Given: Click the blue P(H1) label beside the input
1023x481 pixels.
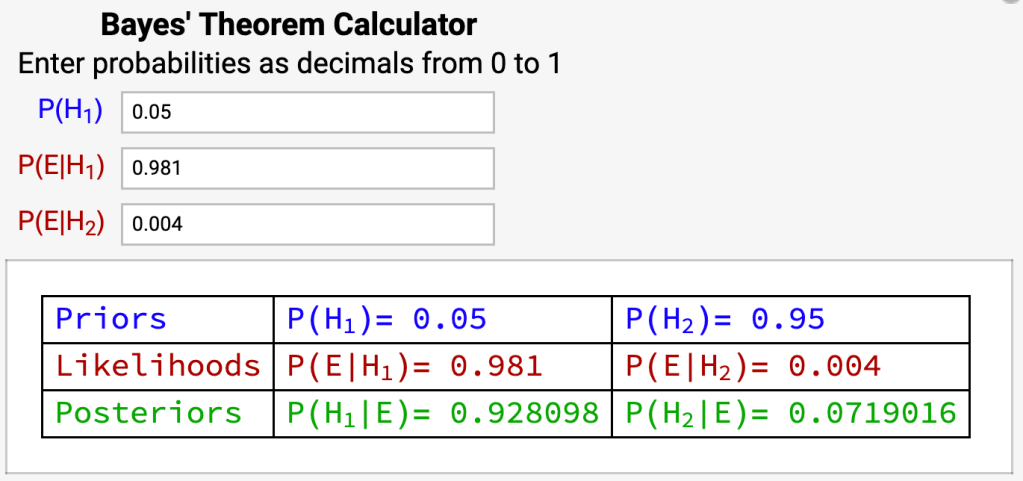Looking at the screenshot, I should pos(70,111).
